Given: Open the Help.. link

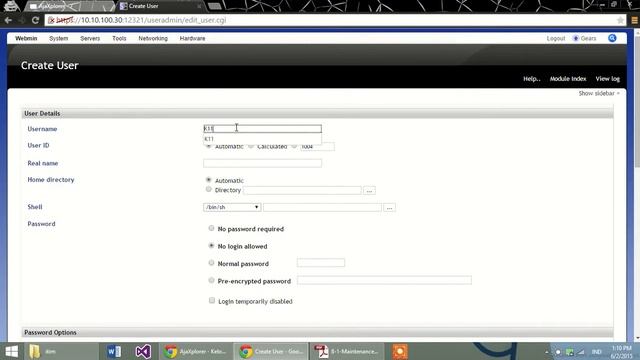Looking at the screenshot, I should (x=531, y=79).
